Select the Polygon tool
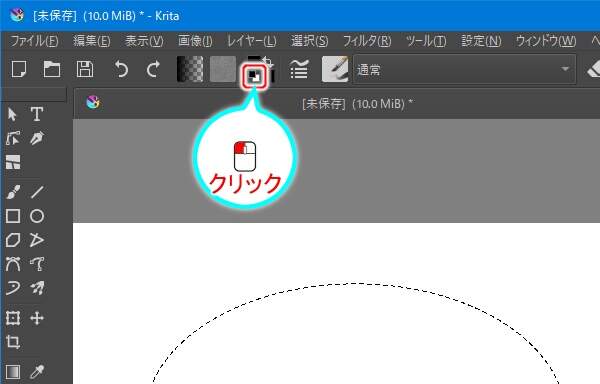The width and height of the screenshot is (600, 384). click(13, 240)
